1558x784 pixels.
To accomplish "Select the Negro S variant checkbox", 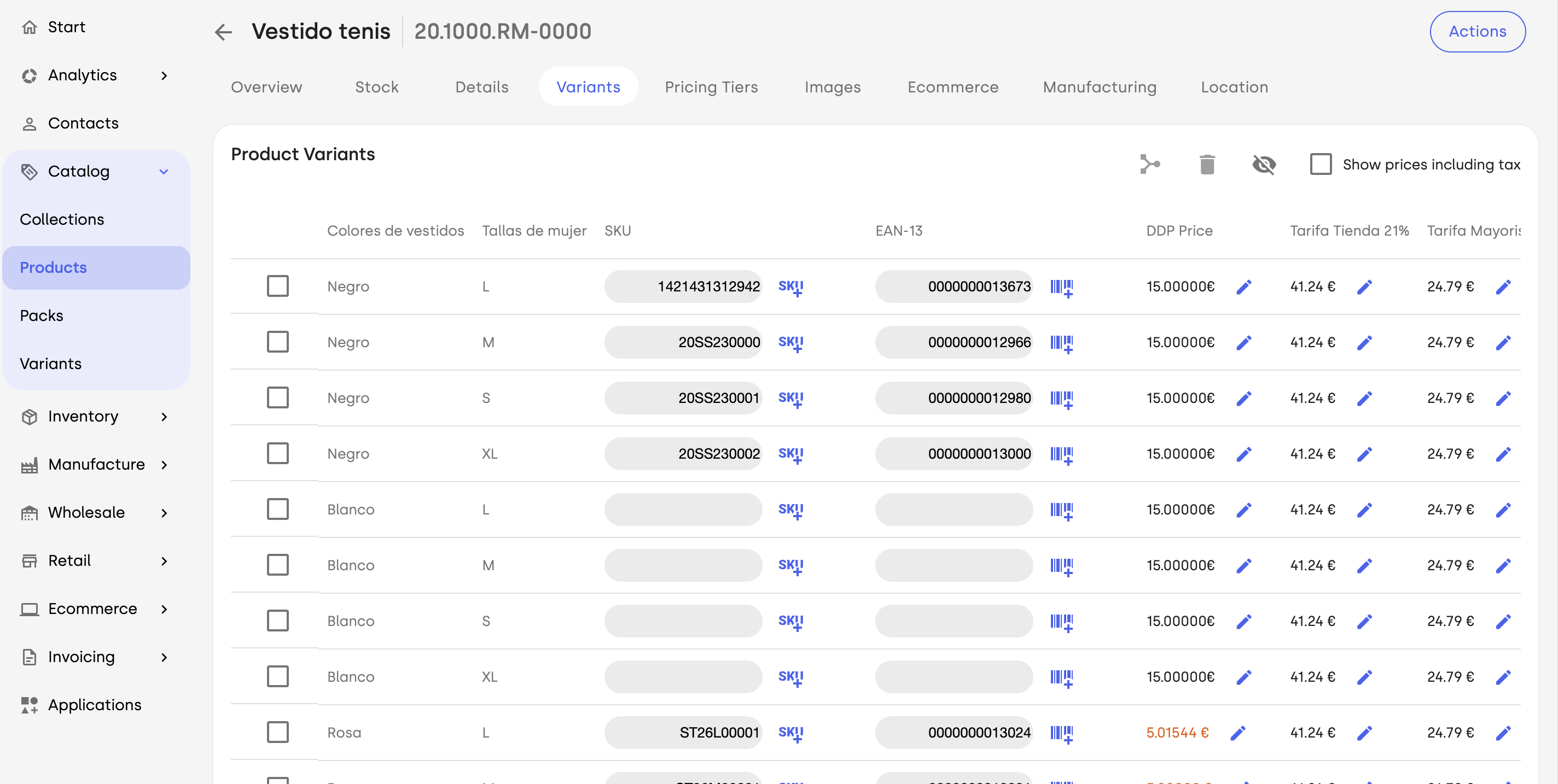I will click(x=277, y=398).
